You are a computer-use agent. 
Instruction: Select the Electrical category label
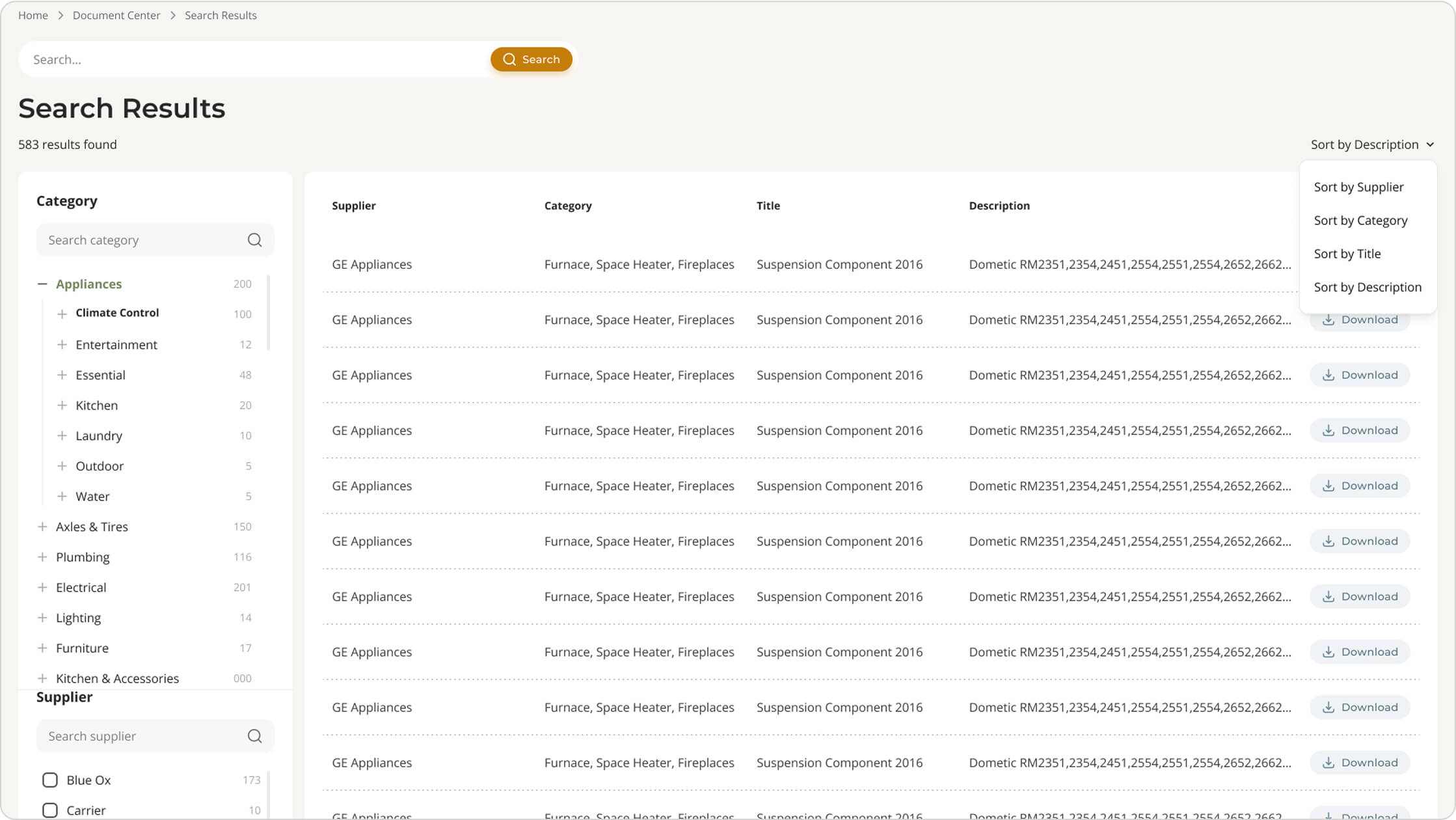(x=81, y=587)
